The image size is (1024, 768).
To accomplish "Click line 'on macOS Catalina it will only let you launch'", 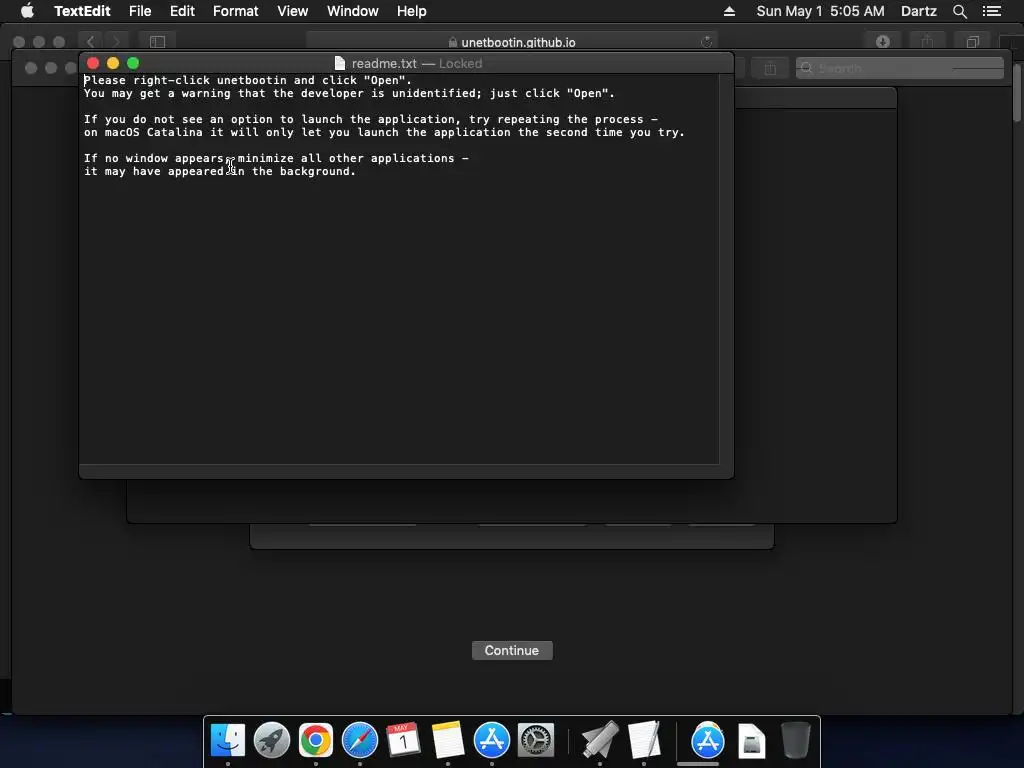I will 384,133.
